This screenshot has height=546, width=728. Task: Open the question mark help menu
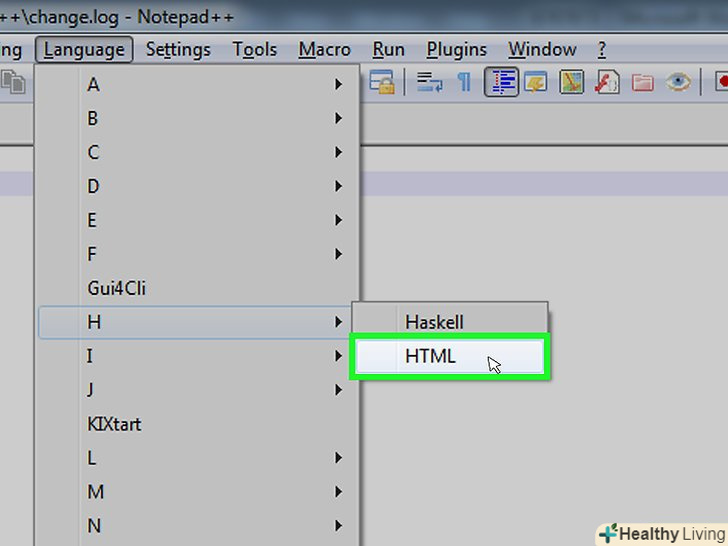(x=602, y=50)
